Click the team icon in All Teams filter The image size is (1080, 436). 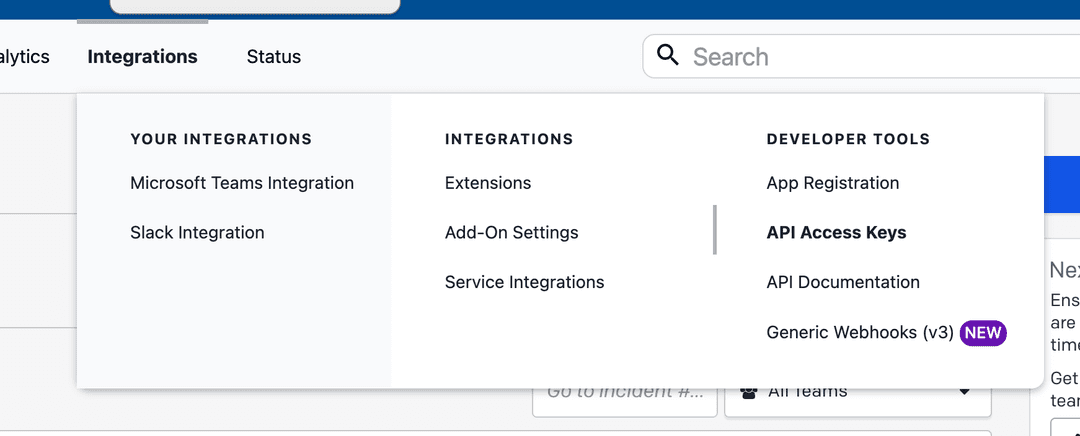[748, 392]
